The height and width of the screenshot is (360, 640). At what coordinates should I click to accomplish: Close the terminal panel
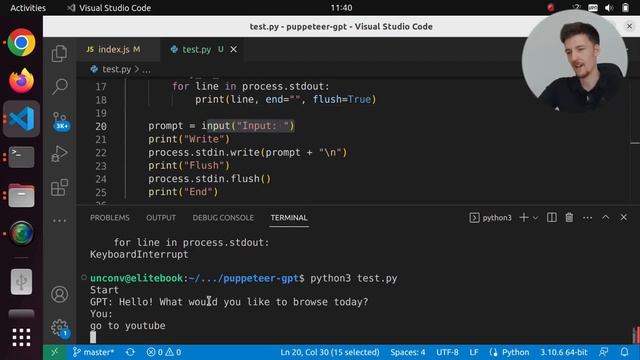click(x=624, y=218)
